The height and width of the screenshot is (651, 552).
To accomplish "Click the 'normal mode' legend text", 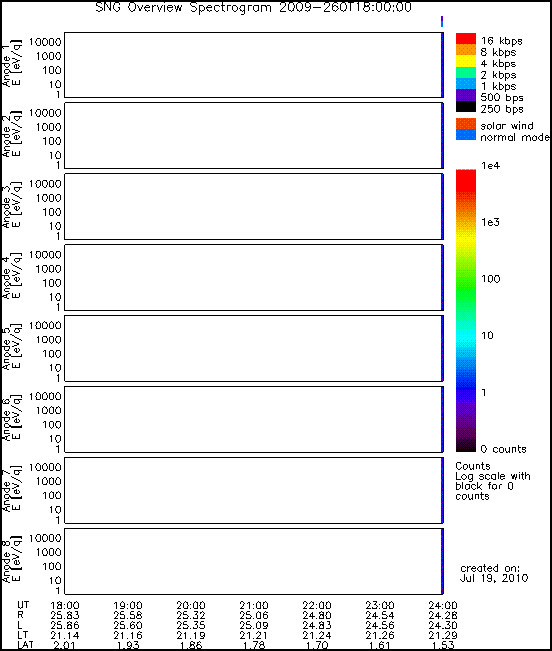I will tap(515, 137).
